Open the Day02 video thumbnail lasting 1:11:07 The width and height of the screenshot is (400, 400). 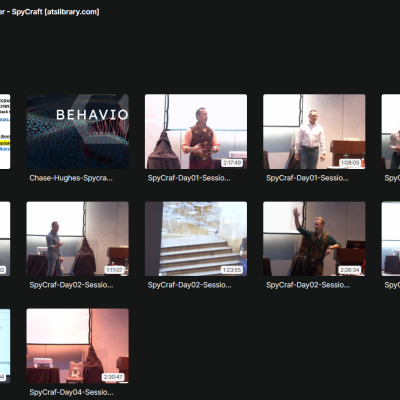pos(78,239)
